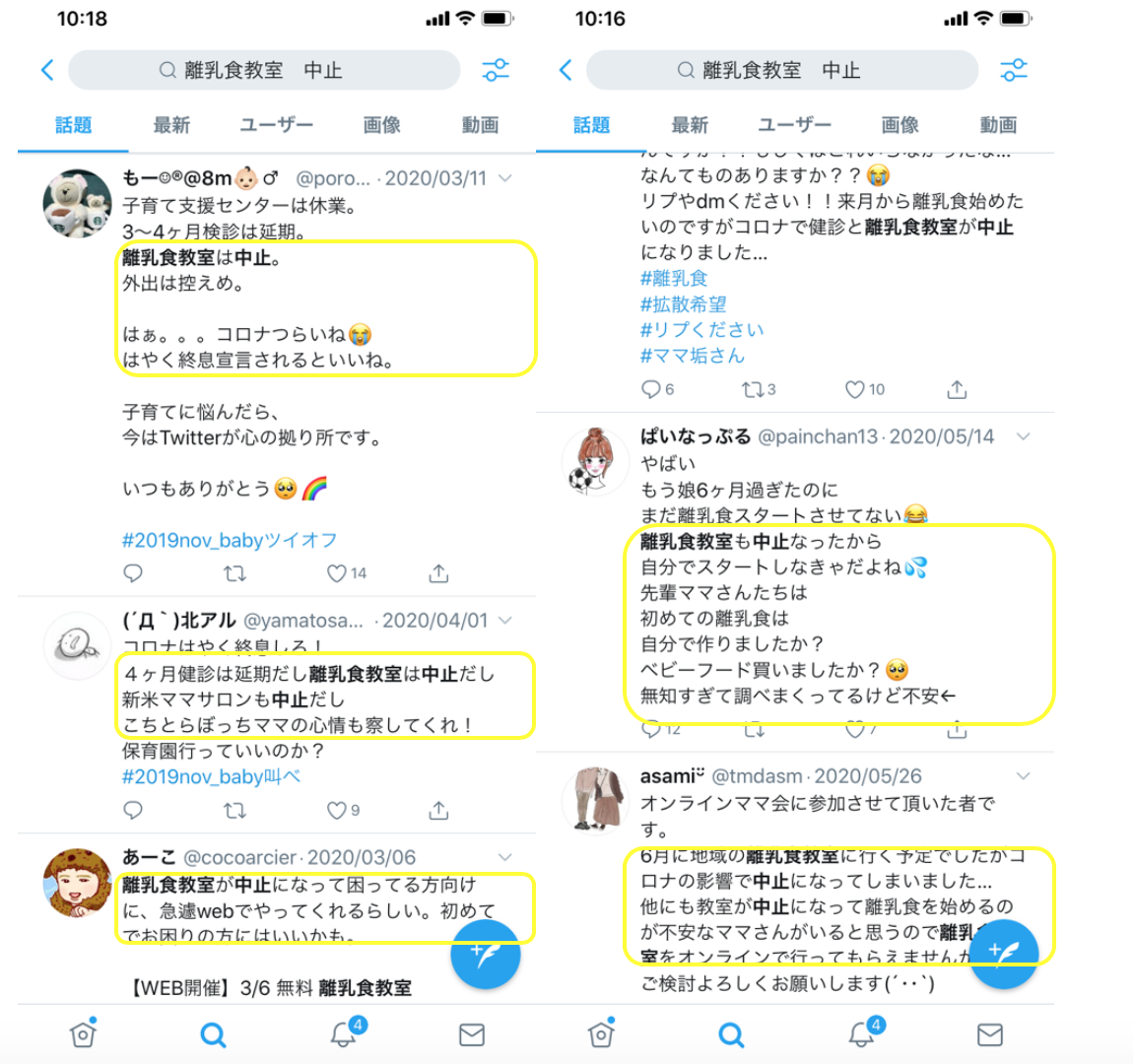Share the tweet with 10 likes
Viewport: 1133px width, 1064px height.
957,389
